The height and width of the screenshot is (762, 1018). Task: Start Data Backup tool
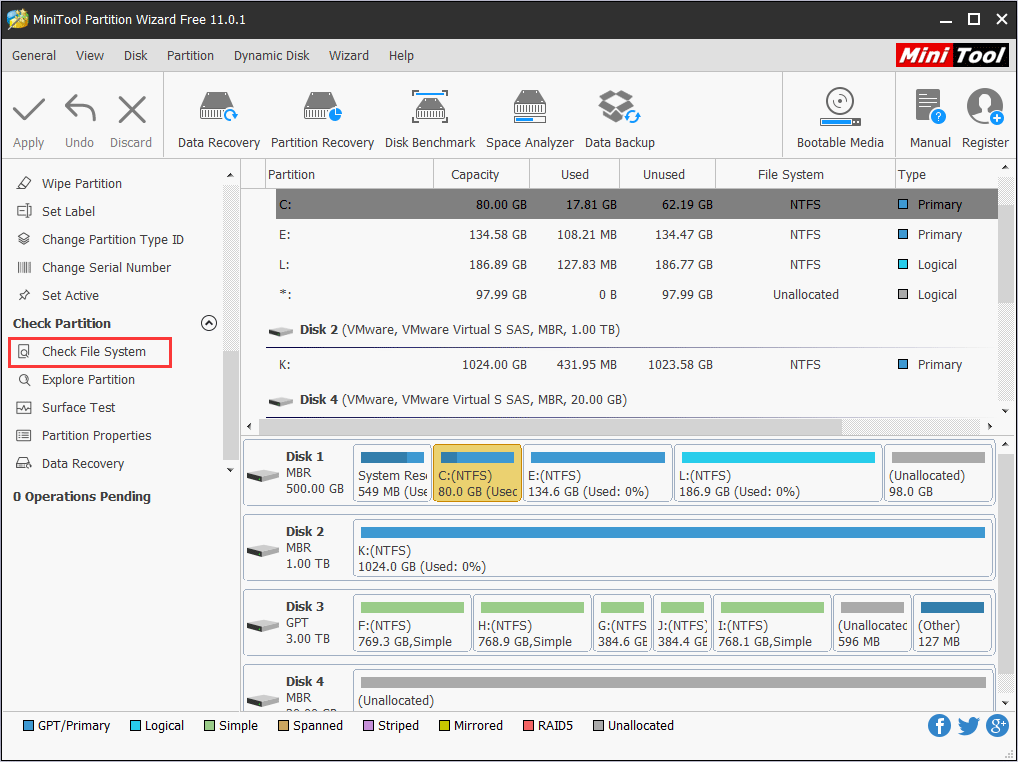pos(619,121)
